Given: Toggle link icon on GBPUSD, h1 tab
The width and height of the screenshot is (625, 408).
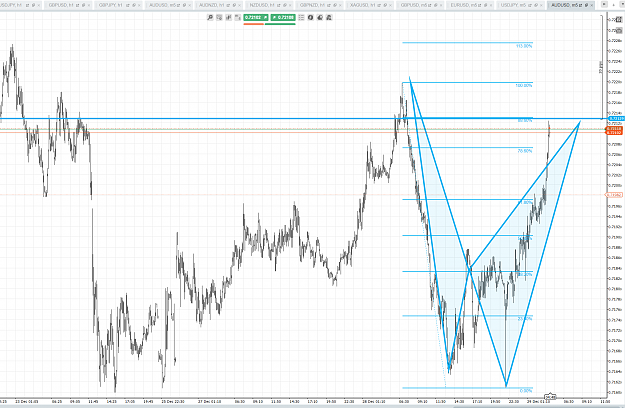Looking at the screenshot, I should (83, 5).
